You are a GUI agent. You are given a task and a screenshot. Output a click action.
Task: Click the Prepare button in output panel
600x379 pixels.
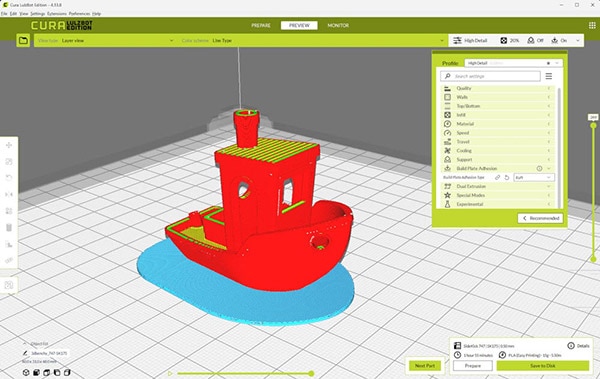click(x=473, y=366)
